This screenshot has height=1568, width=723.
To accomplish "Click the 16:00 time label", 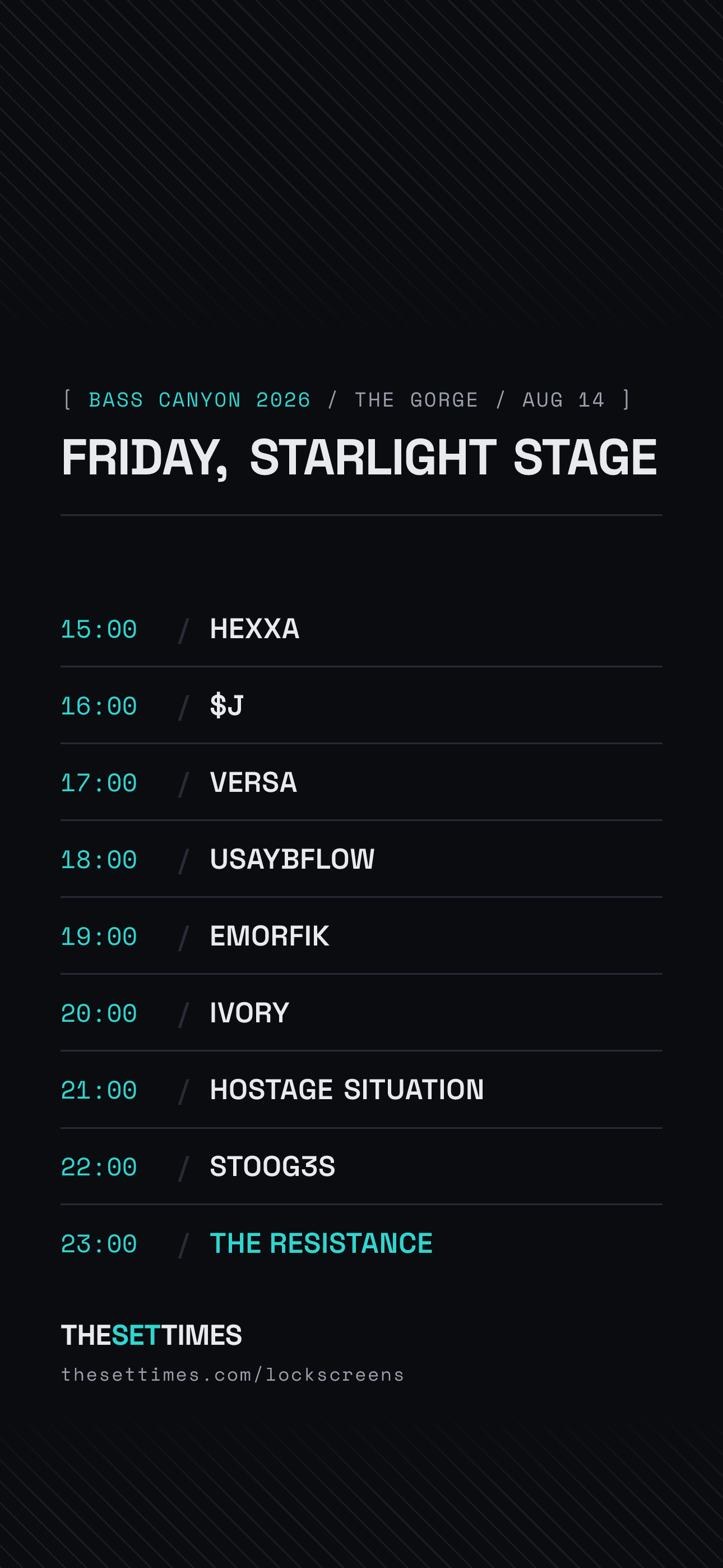I will pyautogui.click(x=99, y=706).
